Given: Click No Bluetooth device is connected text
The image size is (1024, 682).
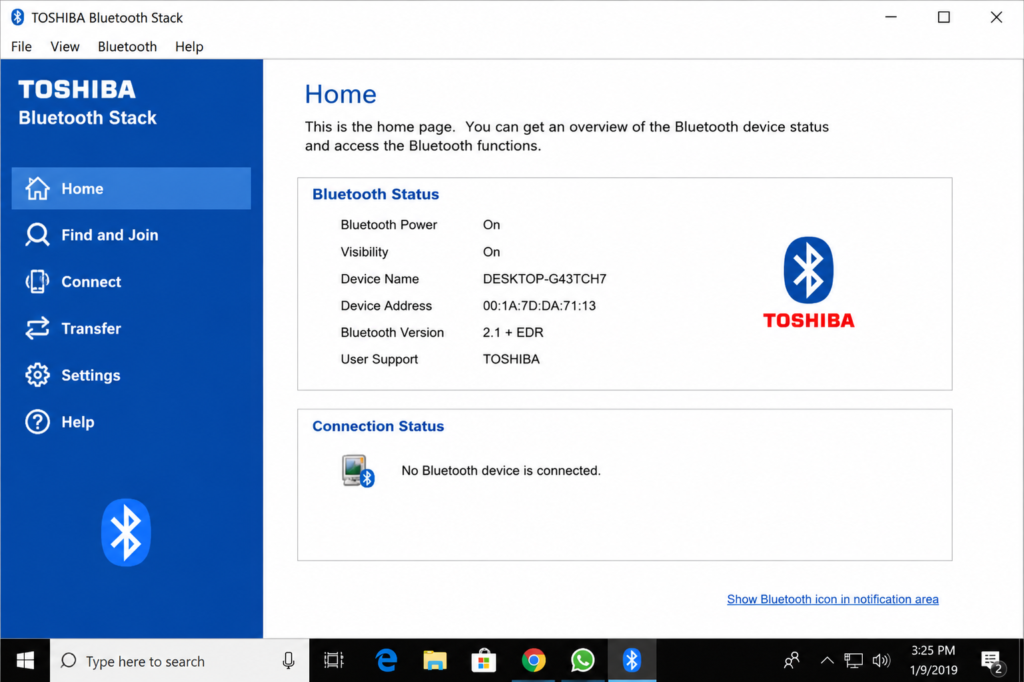Looking at the screenshot, I should [501, 470].
